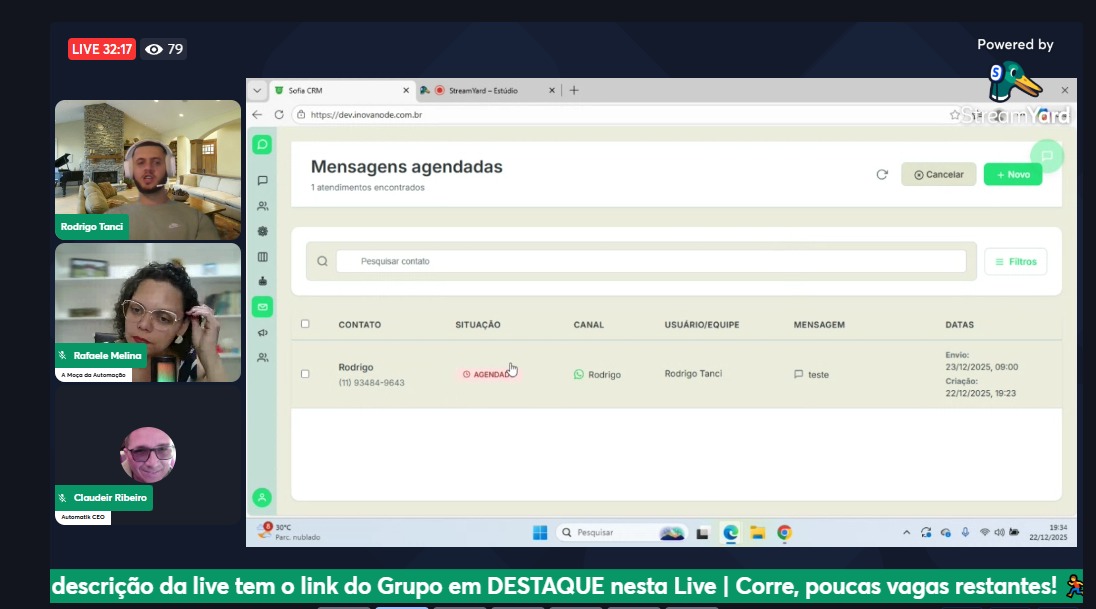This screenshot has width=1096, height=609.
Task: Click the floating green chat bubble icon
Action: tap(1046, 156)
